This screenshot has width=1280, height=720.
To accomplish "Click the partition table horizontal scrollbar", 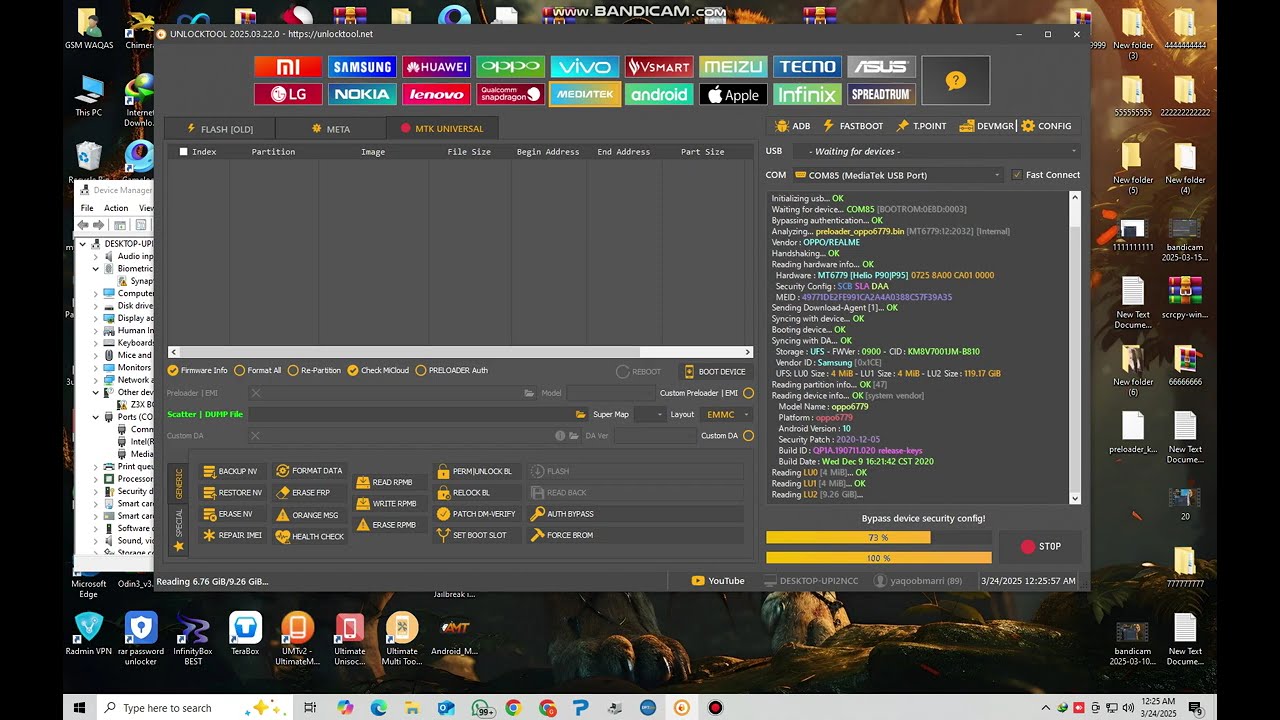I will [x=460, y=352].
